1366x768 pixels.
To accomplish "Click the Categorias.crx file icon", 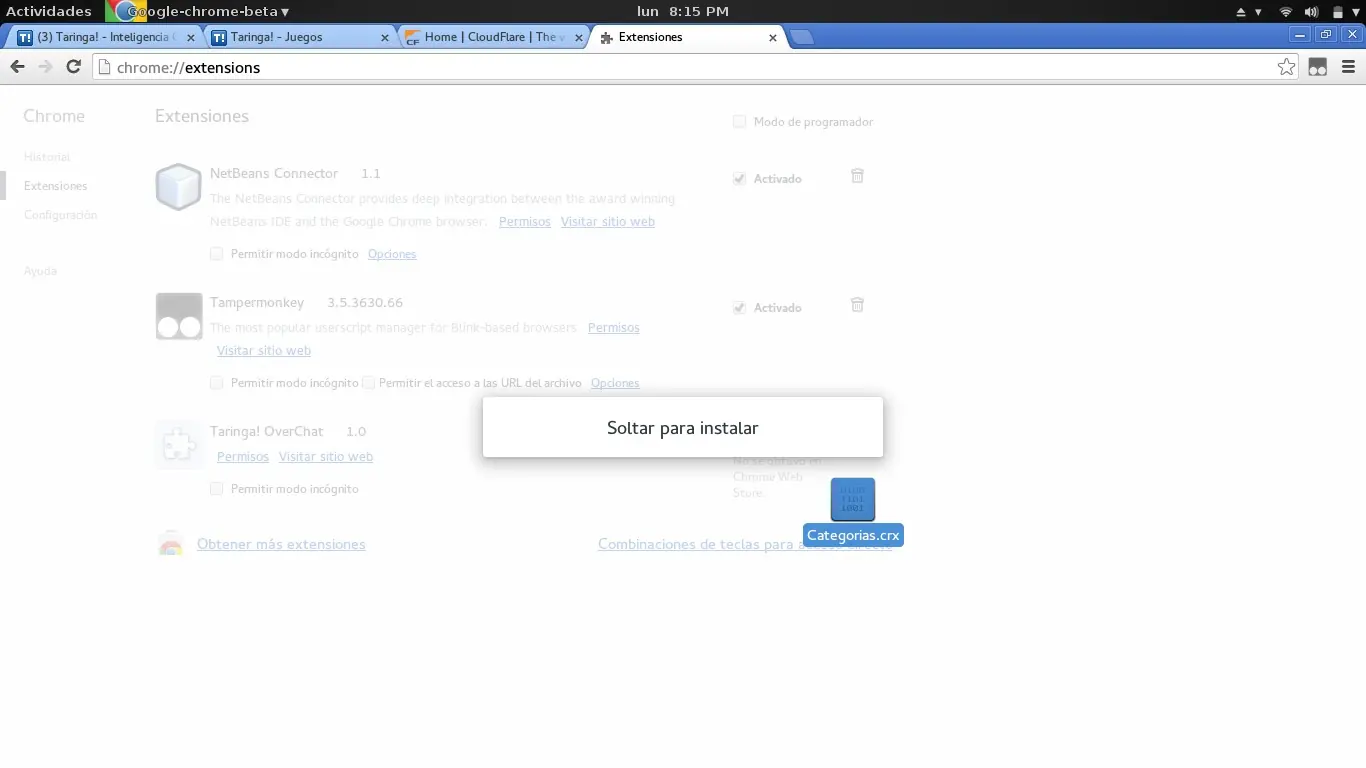I will tap(853, 499).
